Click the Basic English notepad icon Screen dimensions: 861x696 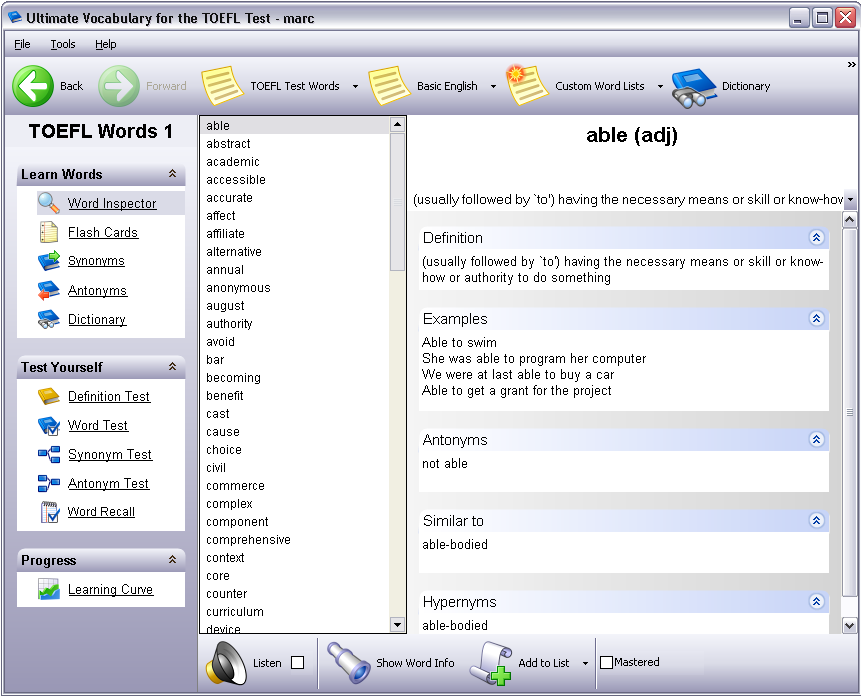tap(389, 86)
